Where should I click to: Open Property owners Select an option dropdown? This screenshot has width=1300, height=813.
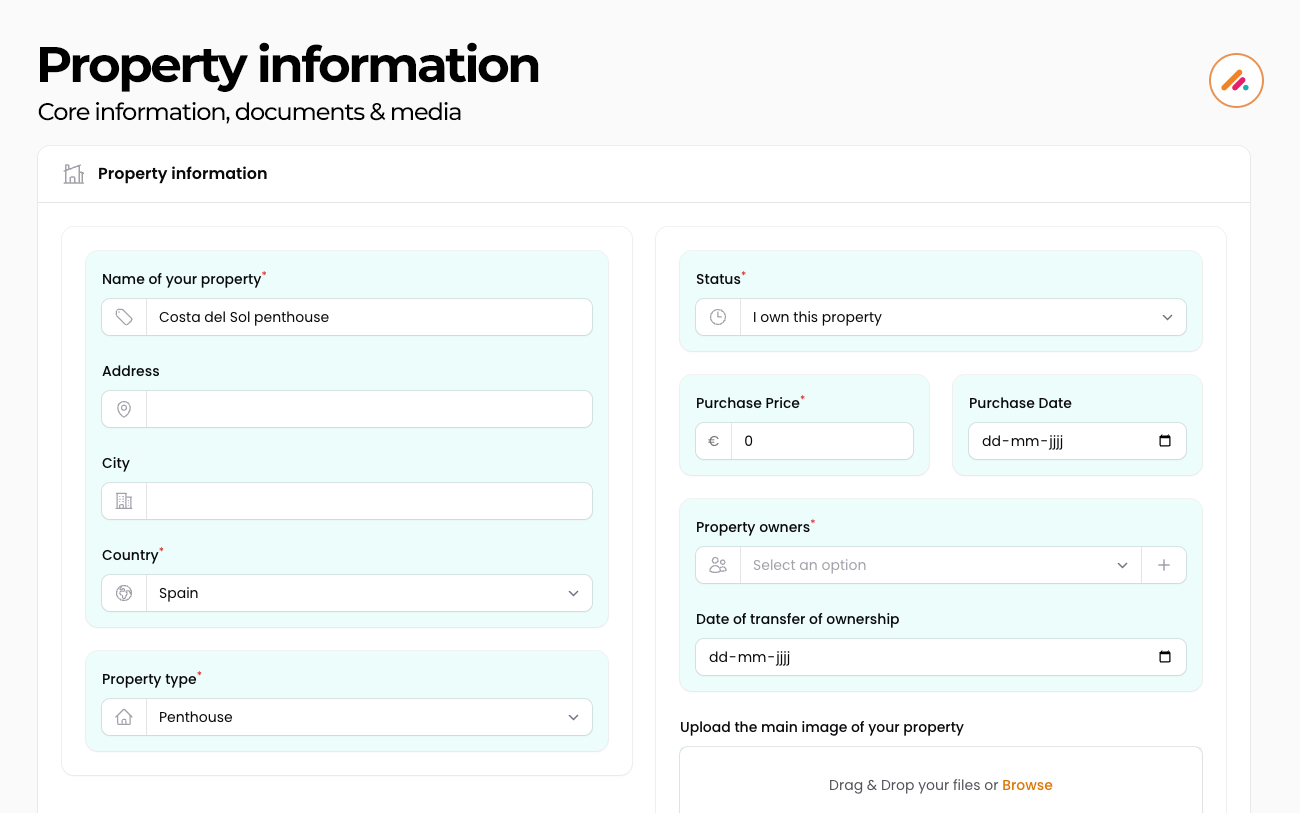pos(938,565)
